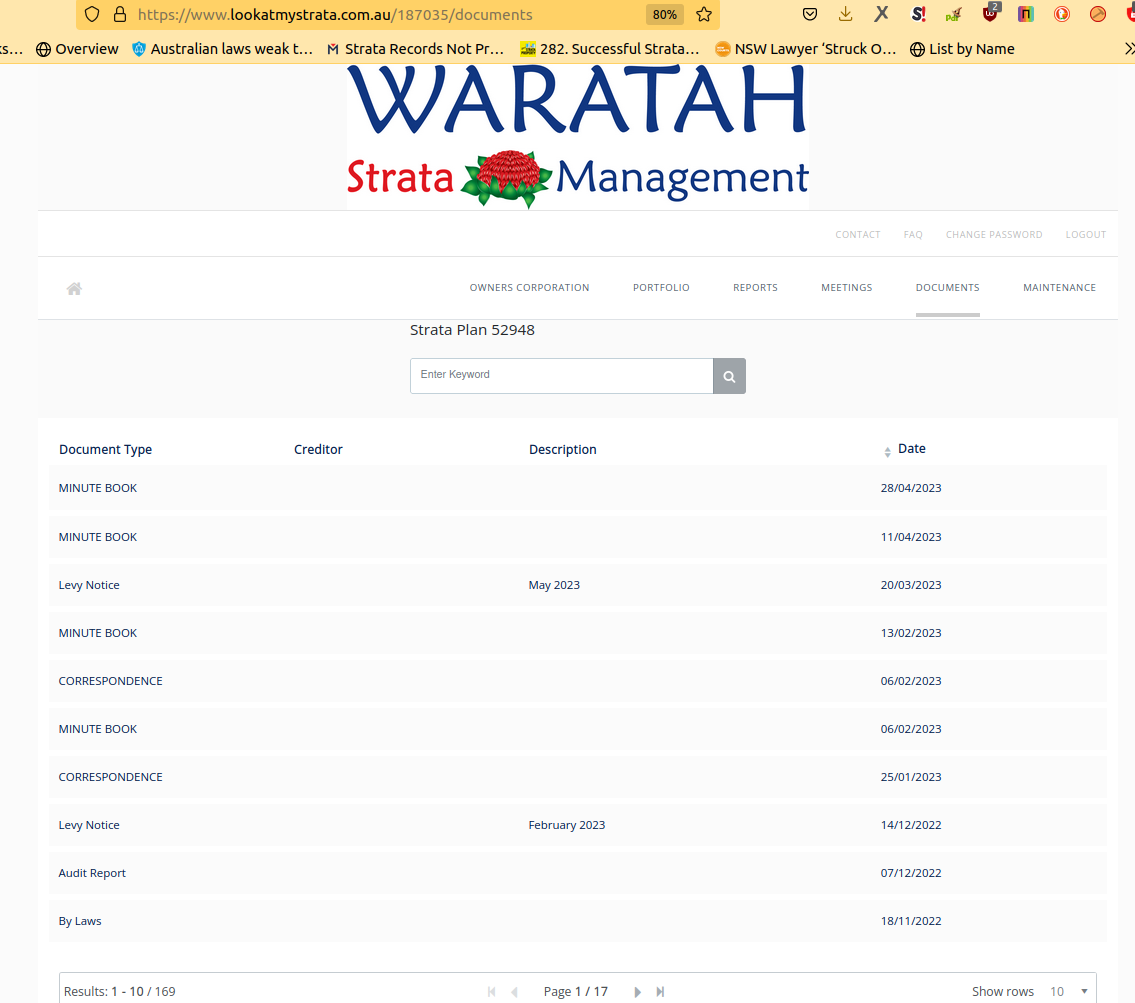Open the Change Password link
The height and width of the screenshot is (1003, 1135).
993,235
